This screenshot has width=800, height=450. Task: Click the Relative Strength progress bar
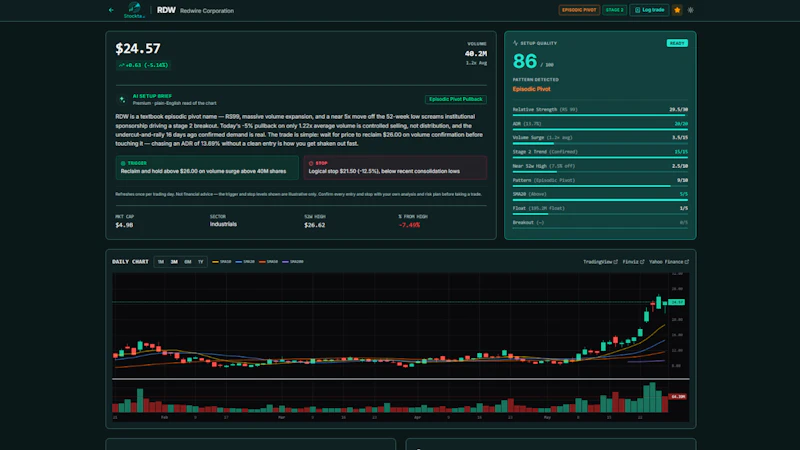pos(600,115)
